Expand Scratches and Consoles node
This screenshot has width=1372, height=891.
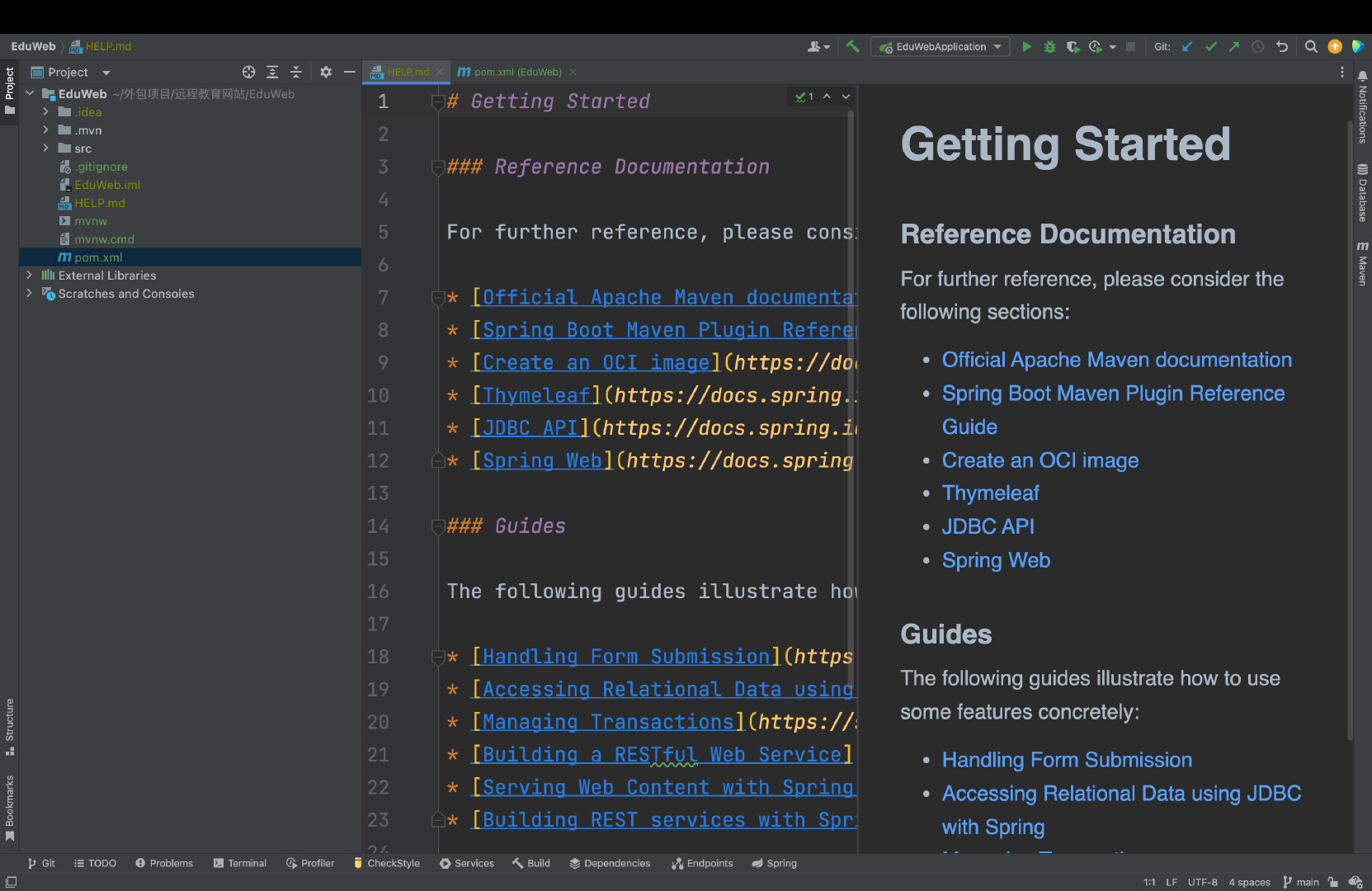[30, 293]
